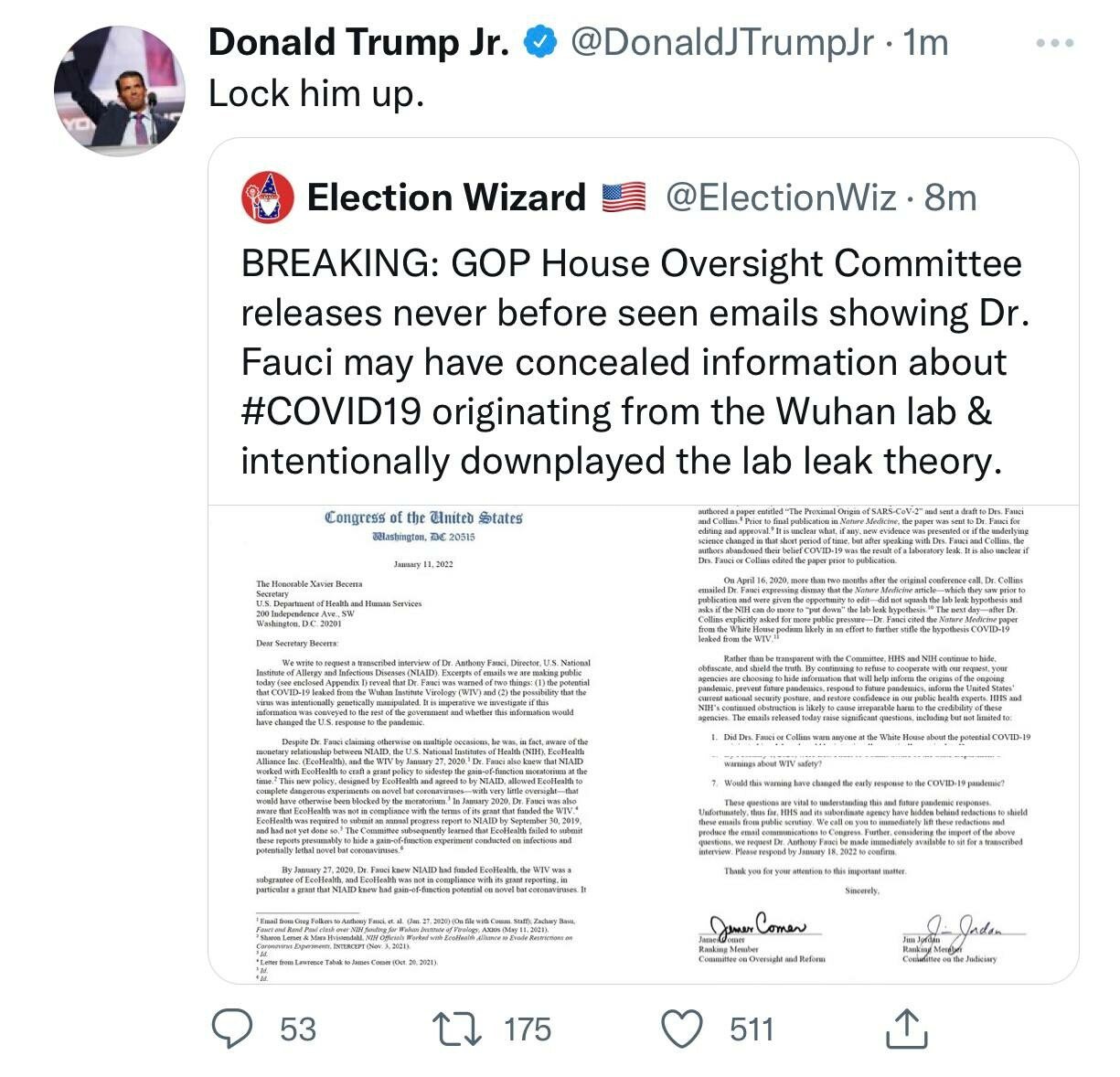Viewport: 1120px width, 1077px height.
Task: Like the tweet with heart icon
Action: (x=681, y=1029)
